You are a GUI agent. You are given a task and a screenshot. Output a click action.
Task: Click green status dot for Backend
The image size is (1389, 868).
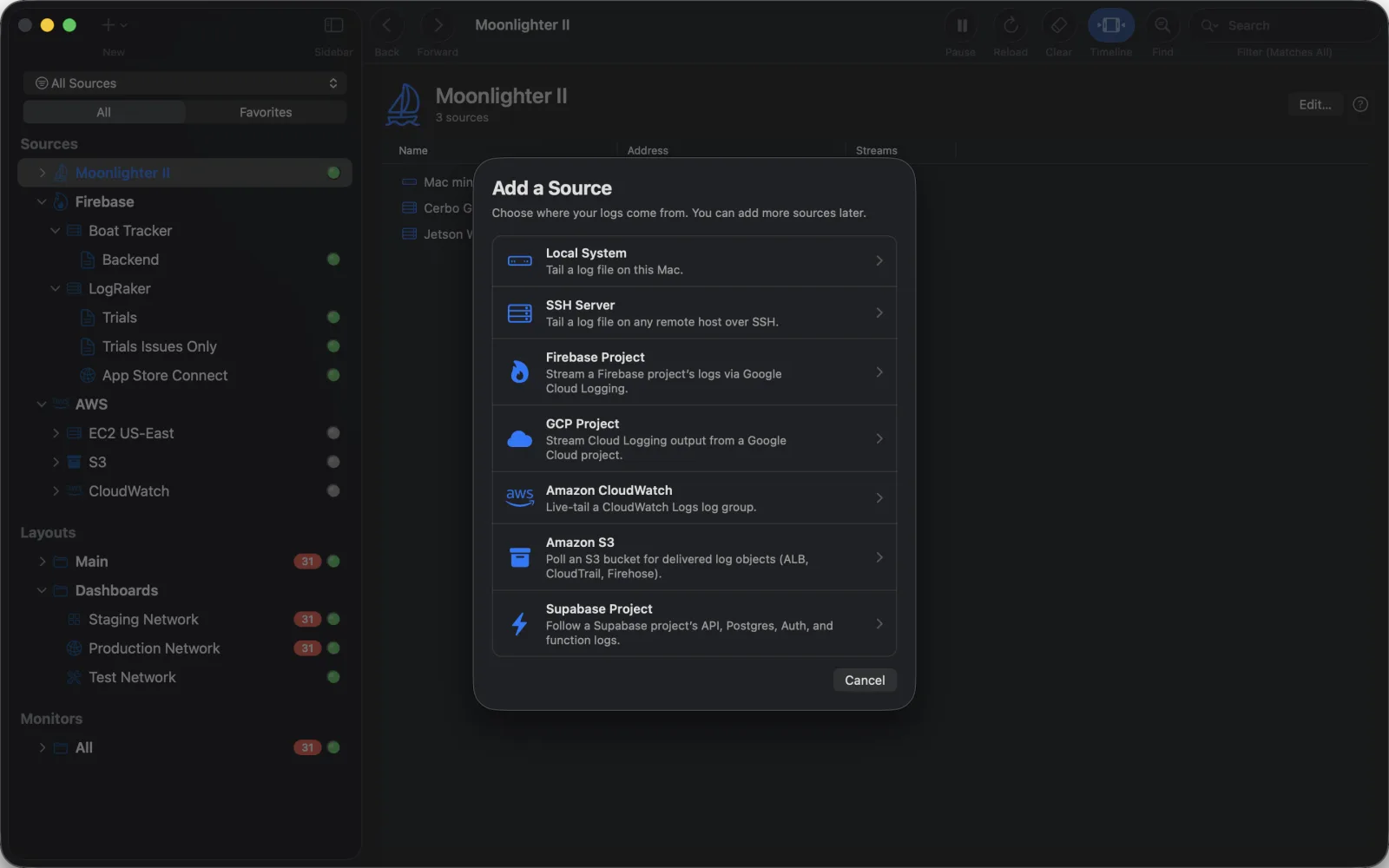[x=333, y=260]
